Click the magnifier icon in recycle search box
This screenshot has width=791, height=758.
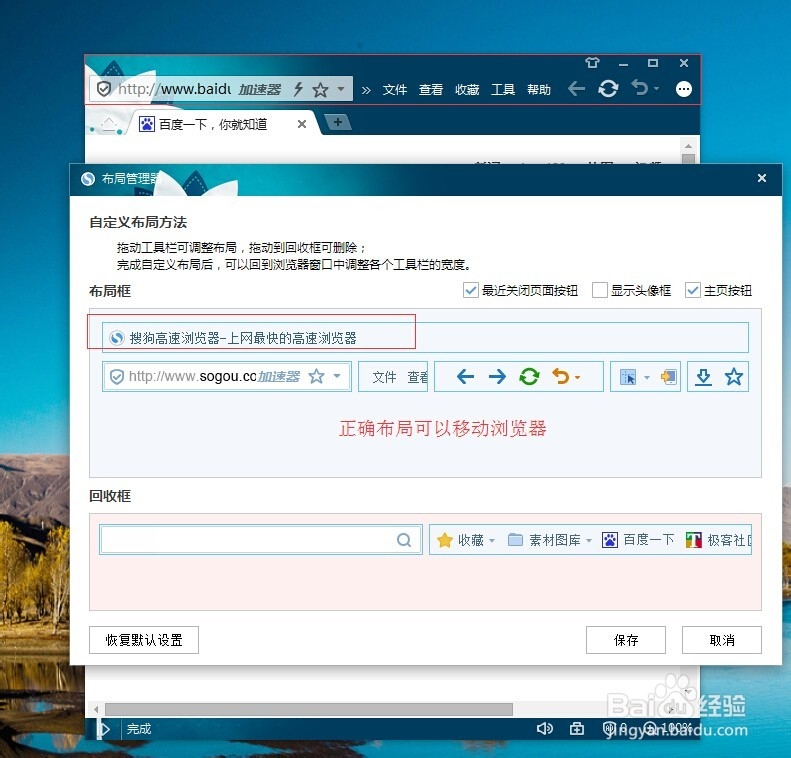point(404,540)
